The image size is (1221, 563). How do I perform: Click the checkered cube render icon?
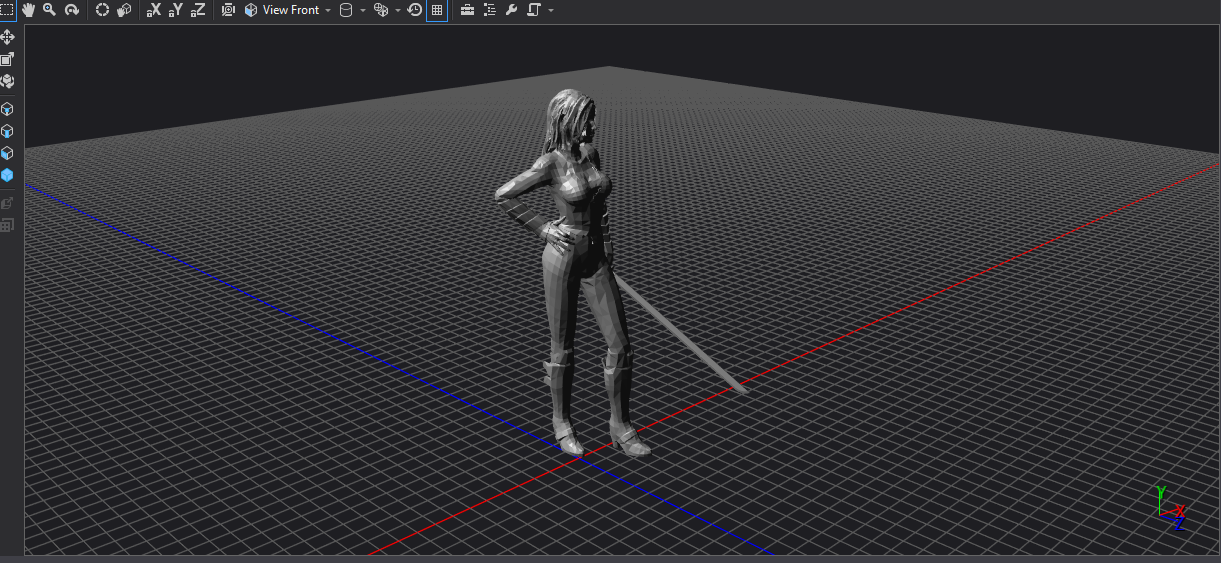(380, 10)
